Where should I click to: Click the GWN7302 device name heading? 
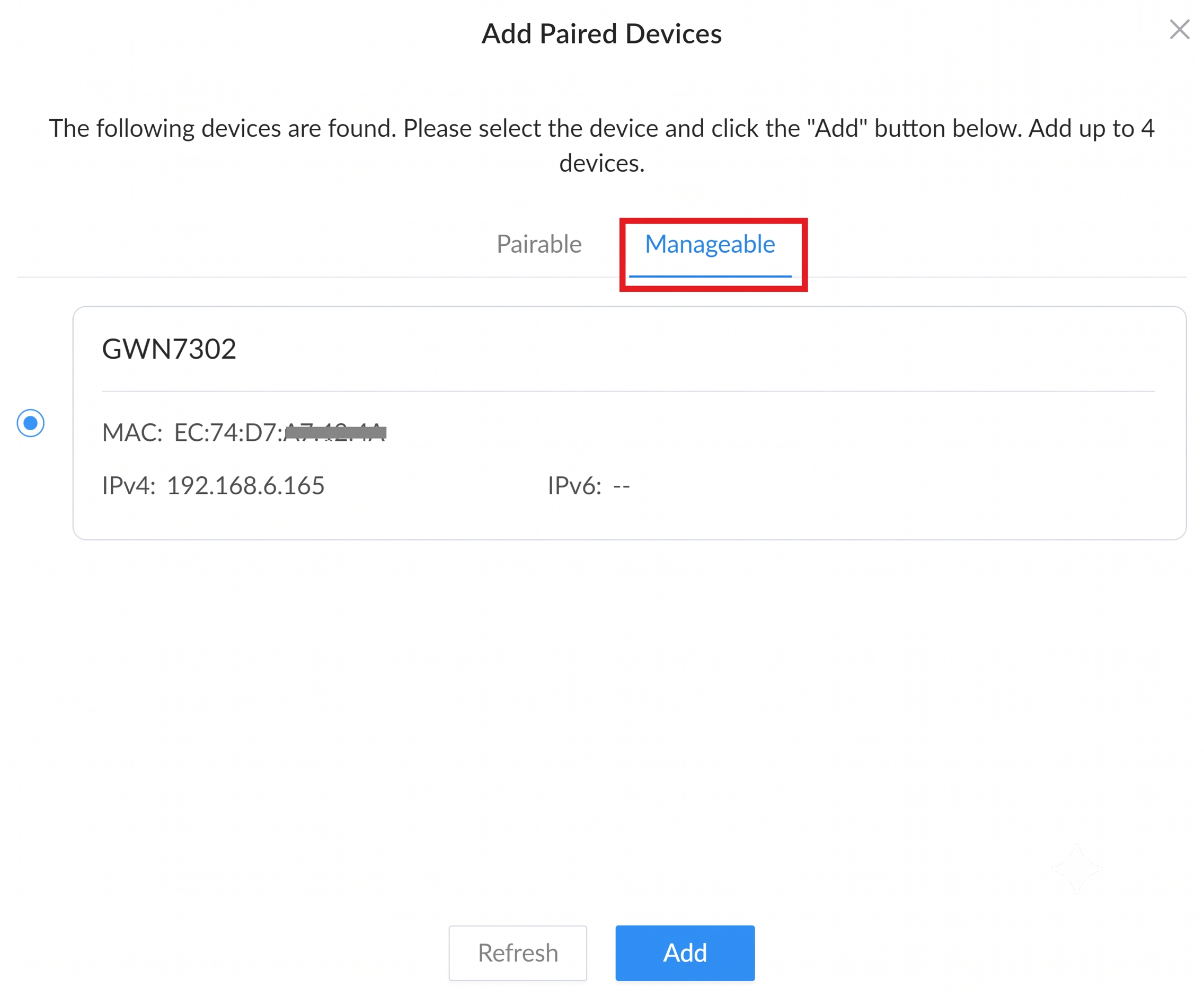point(169,349)
